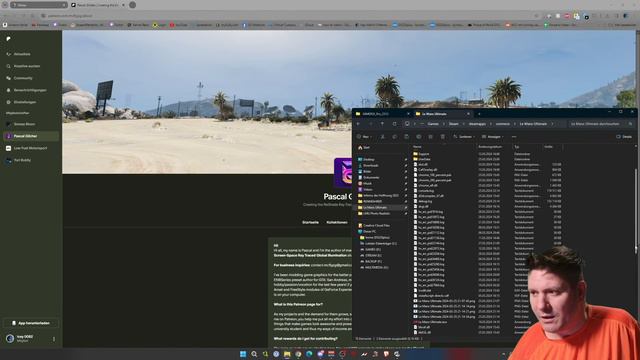The height and width of the screenshot is (360, 640).
Task: Refresh the Explorer folder view
Action: (394, 124)
